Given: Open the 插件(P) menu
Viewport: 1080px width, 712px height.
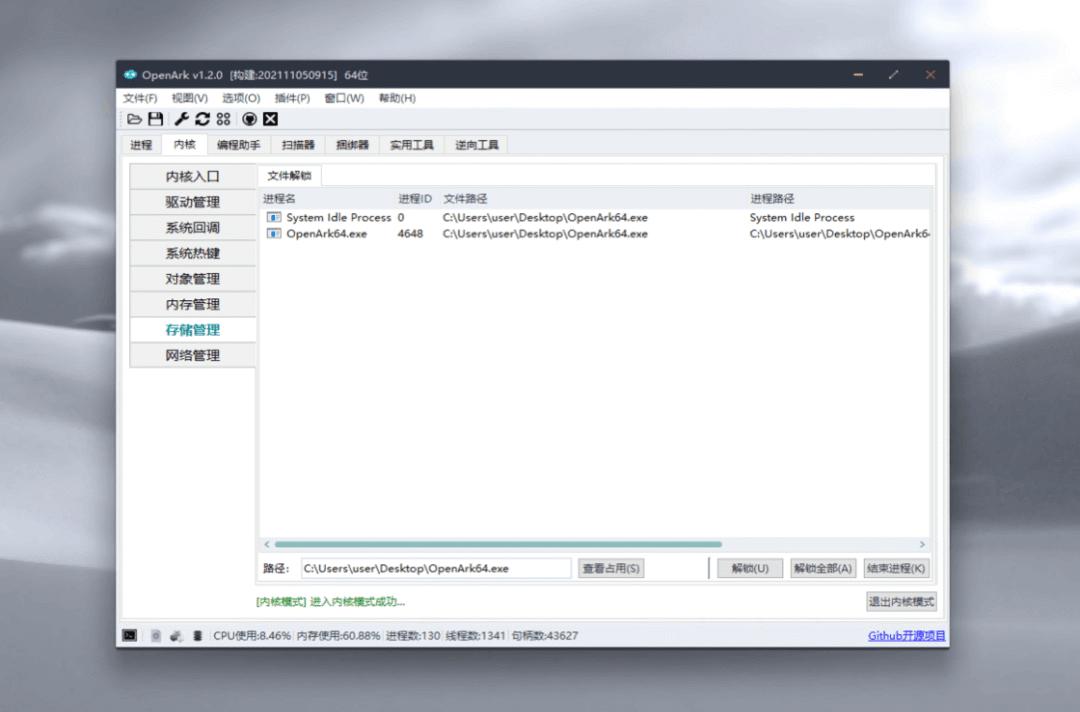Looking at the screenshot, I should pyautogui.click(x=292, y=98).
